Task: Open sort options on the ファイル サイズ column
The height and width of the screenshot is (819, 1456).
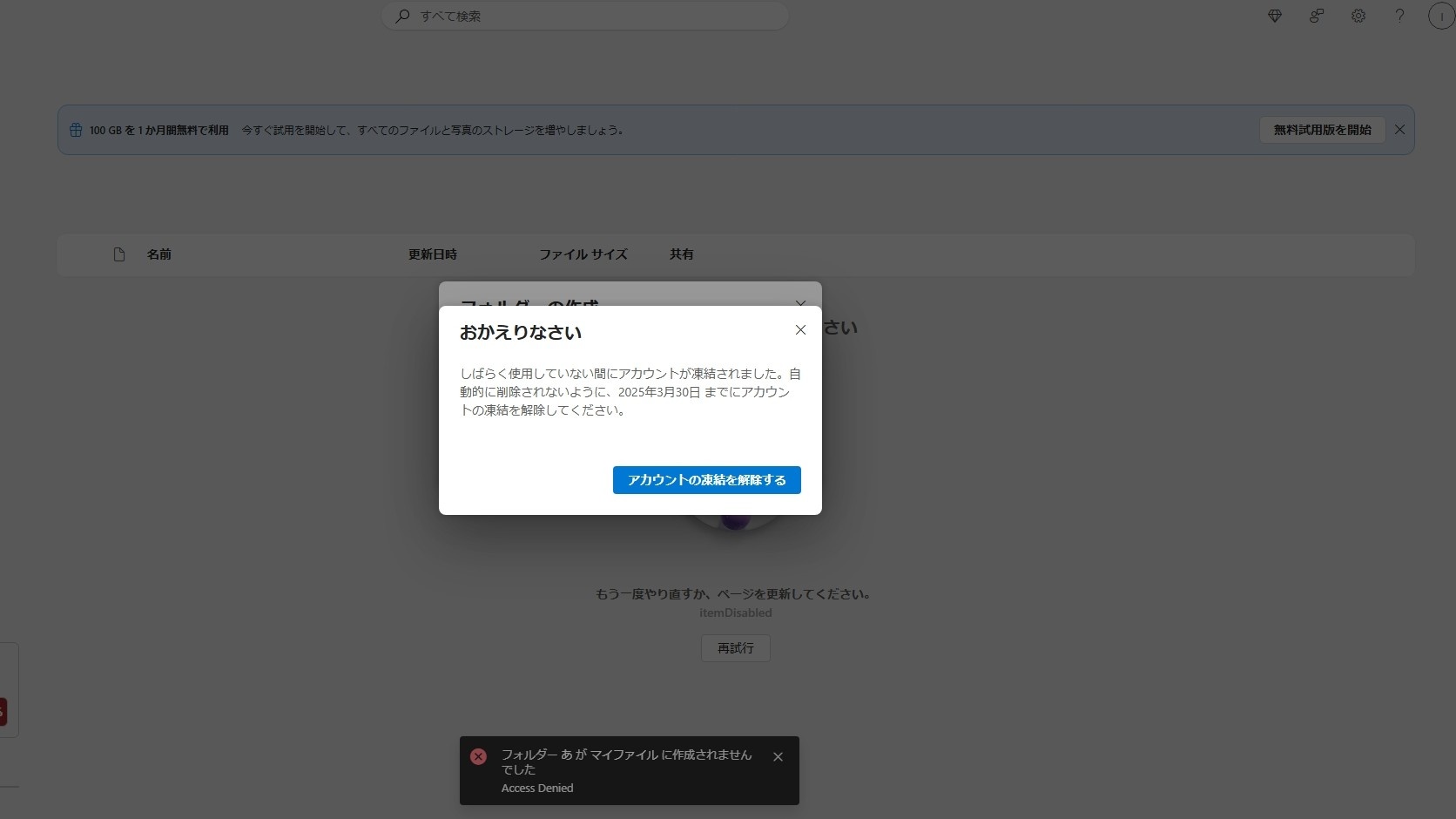Action: point(583,254)
